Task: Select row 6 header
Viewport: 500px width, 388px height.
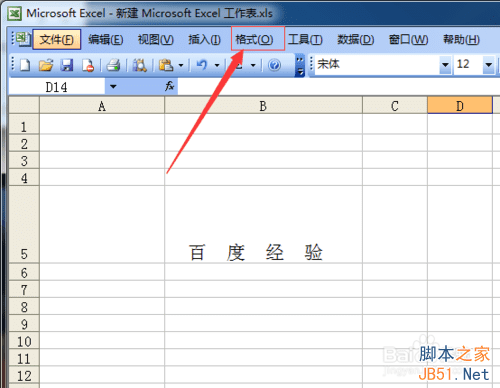Action: [24, 272]
